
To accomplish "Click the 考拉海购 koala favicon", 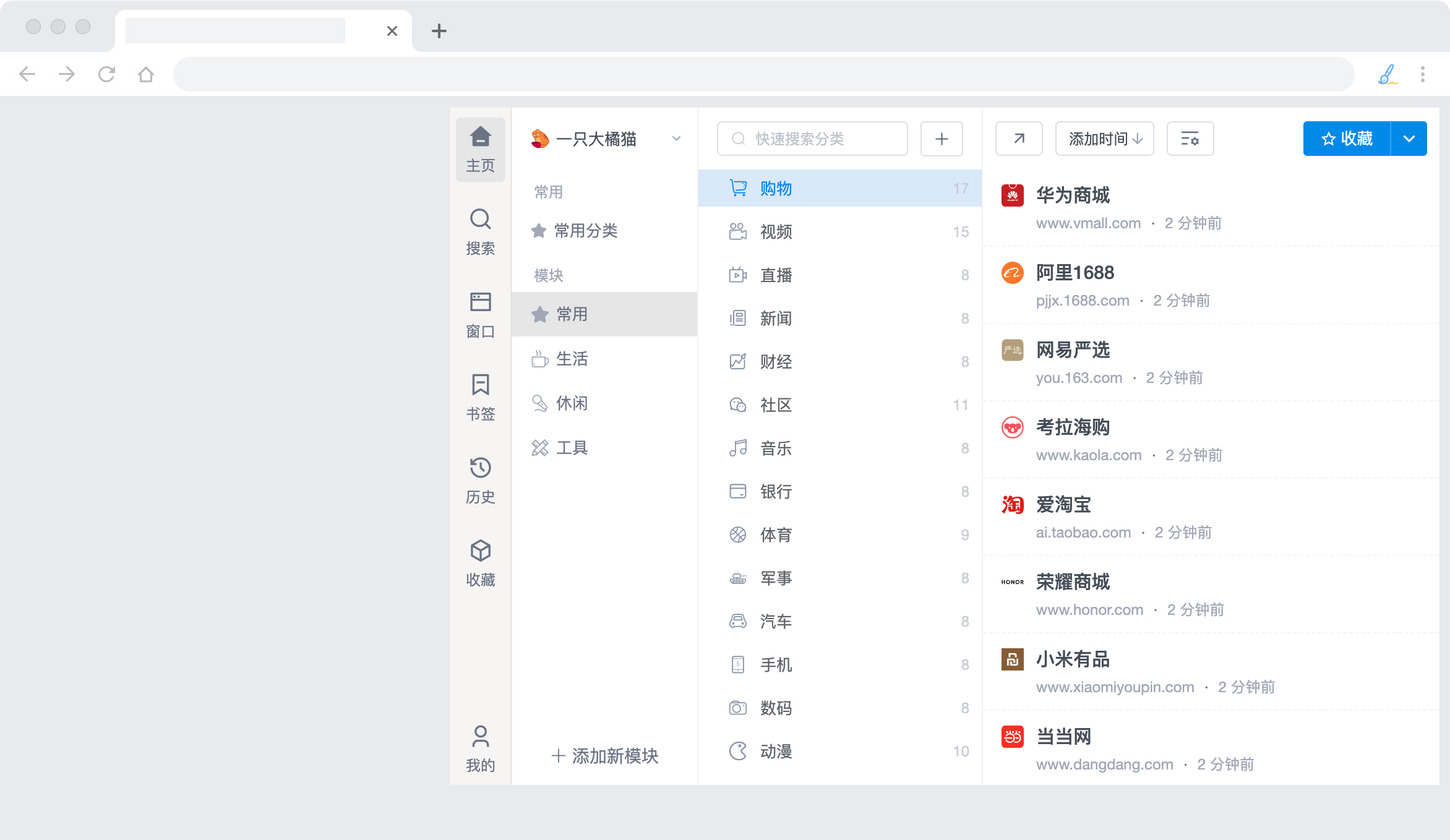I will (x=1013, y=427).
